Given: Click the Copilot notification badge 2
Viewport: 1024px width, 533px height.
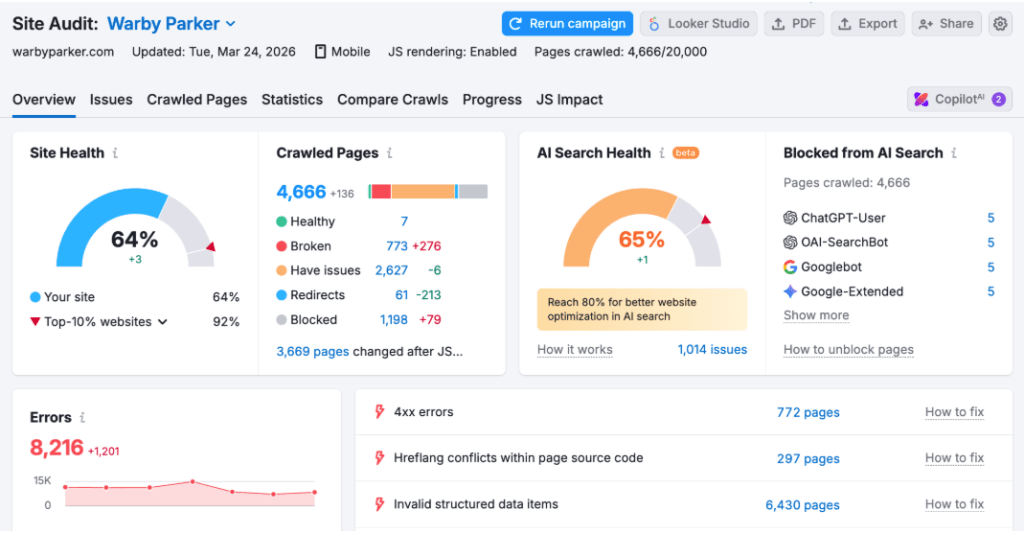Looking at the screenshot, I should tap(999, 99).
